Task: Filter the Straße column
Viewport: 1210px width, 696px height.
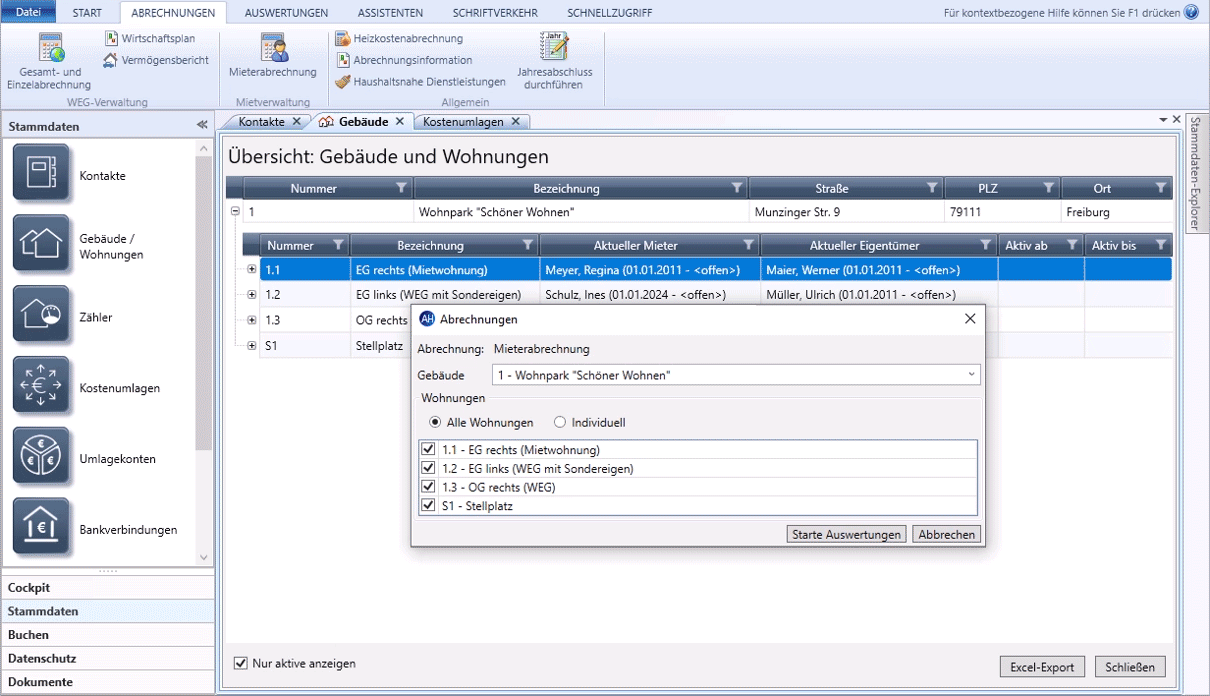Action: 932,188
